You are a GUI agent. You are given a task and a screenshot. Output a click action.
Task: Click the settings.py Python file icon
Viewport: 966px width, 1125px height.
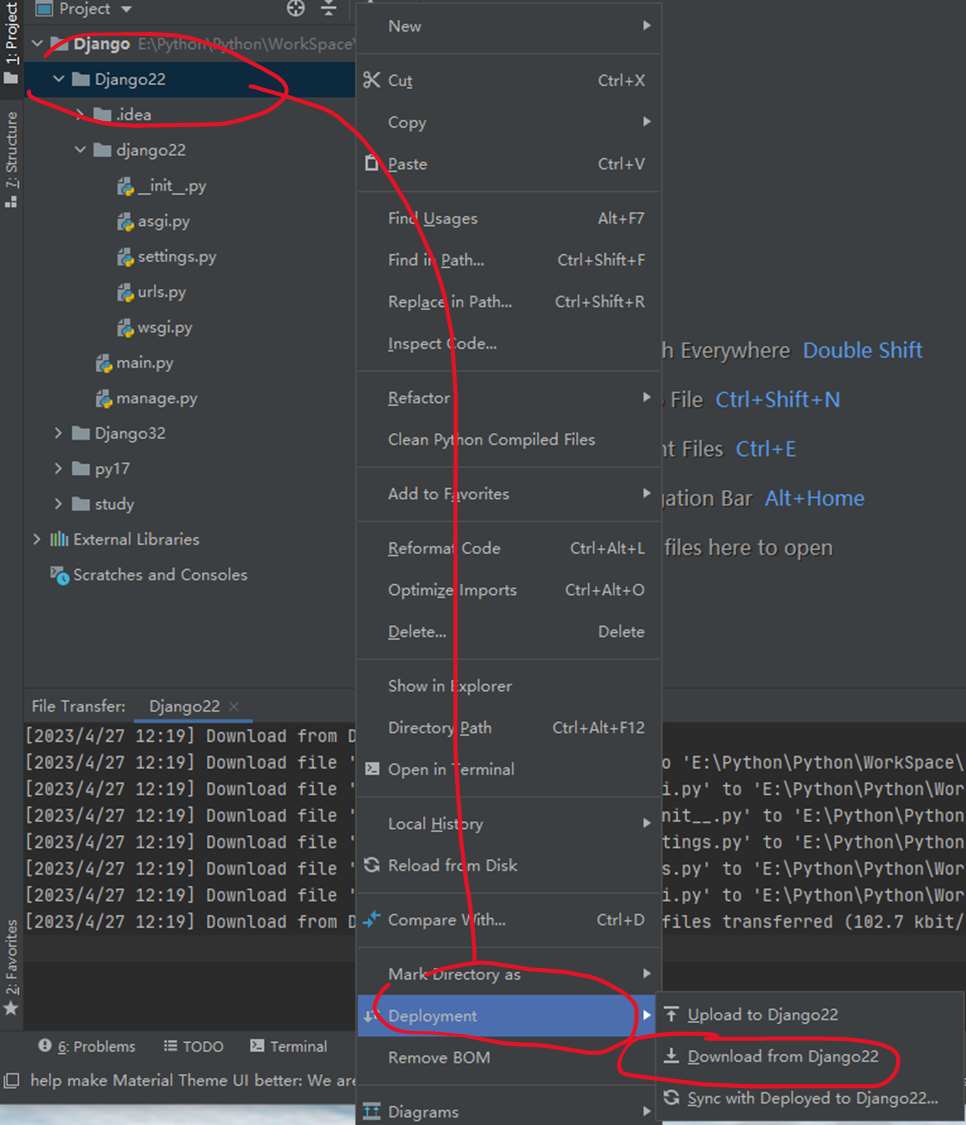[126, 256]
